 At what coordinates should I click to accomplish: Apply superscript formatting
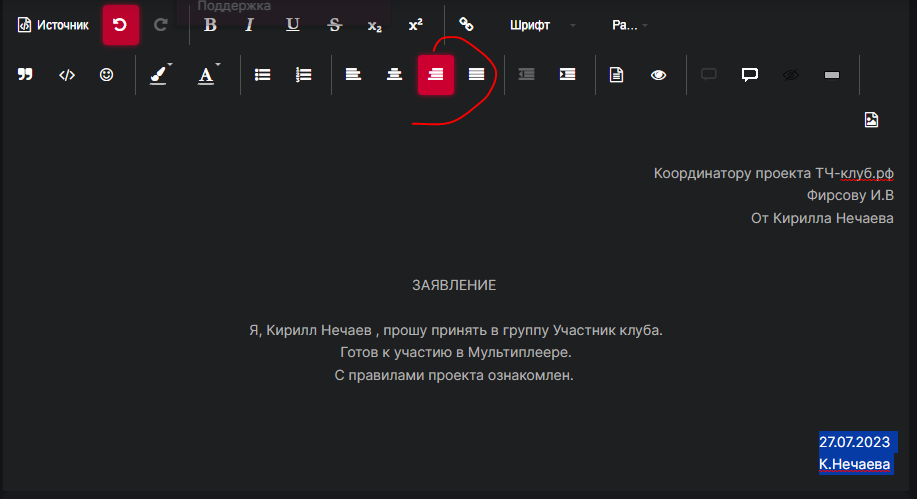click(416, 25)
